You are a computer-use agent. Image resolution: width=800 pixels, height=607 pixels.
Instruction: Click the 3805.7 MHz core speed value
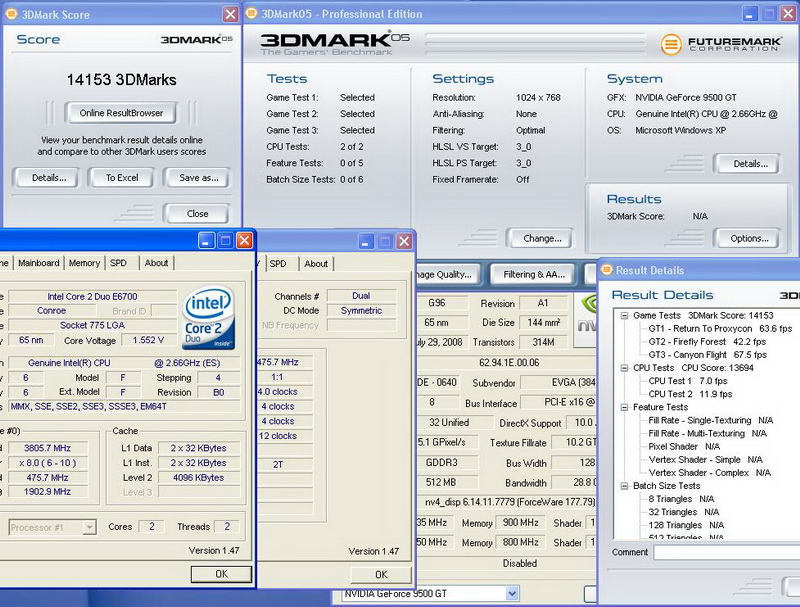(x=47, y=448)
